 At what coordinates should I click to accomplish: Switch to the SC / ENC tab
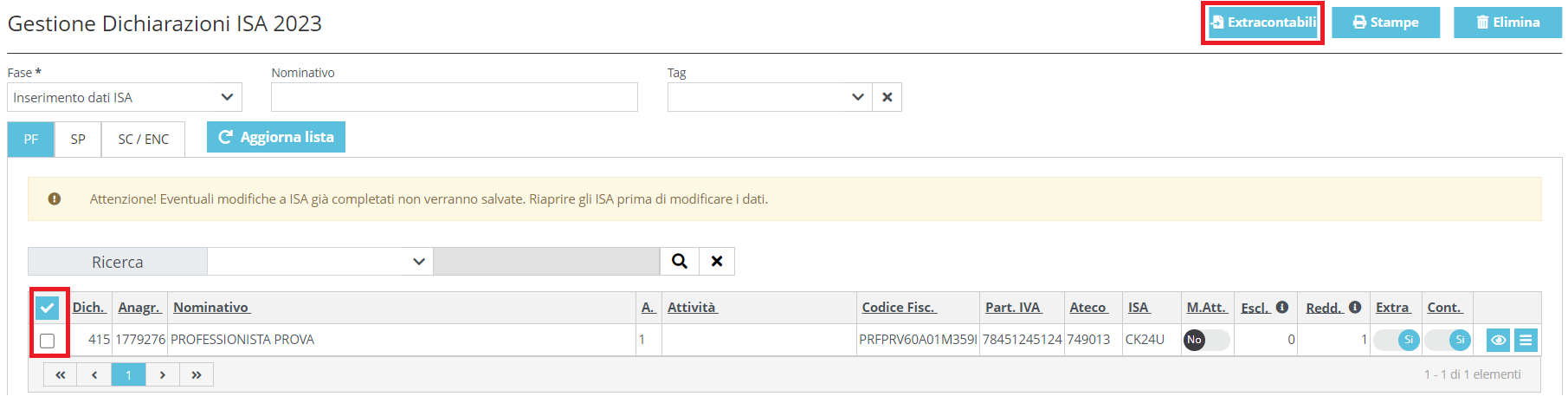pyautogui.click(x=144, y=139)
